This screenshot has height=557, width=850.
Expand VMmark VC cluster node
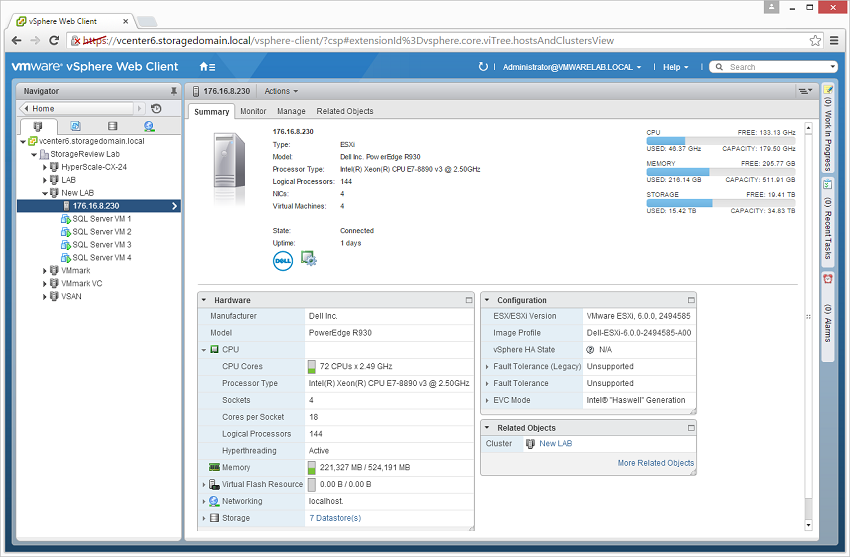click(x=45, y=284)
